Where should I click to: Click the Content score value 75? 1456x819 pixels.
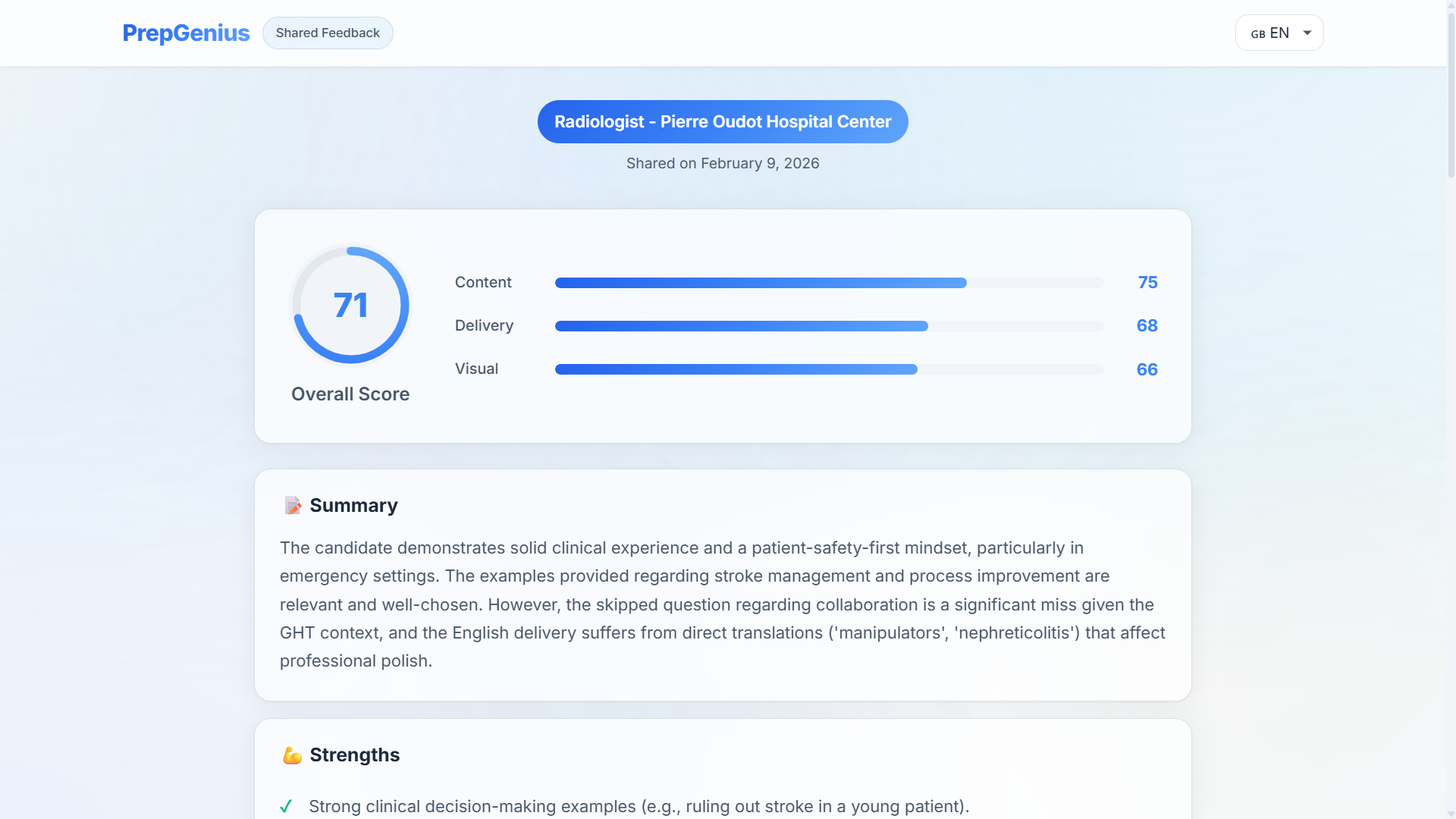1147,282
